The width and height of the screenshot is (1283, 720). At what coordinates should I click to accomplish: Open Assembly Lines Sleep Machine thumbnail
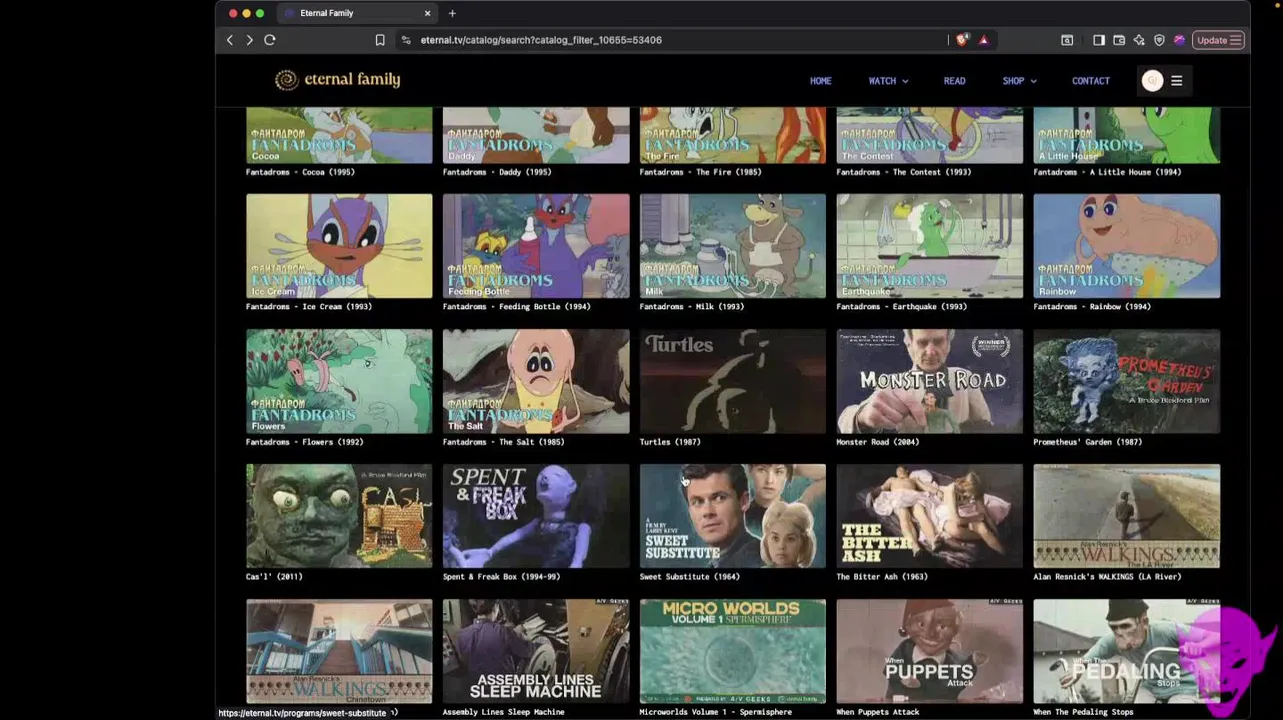click(536, 651)
